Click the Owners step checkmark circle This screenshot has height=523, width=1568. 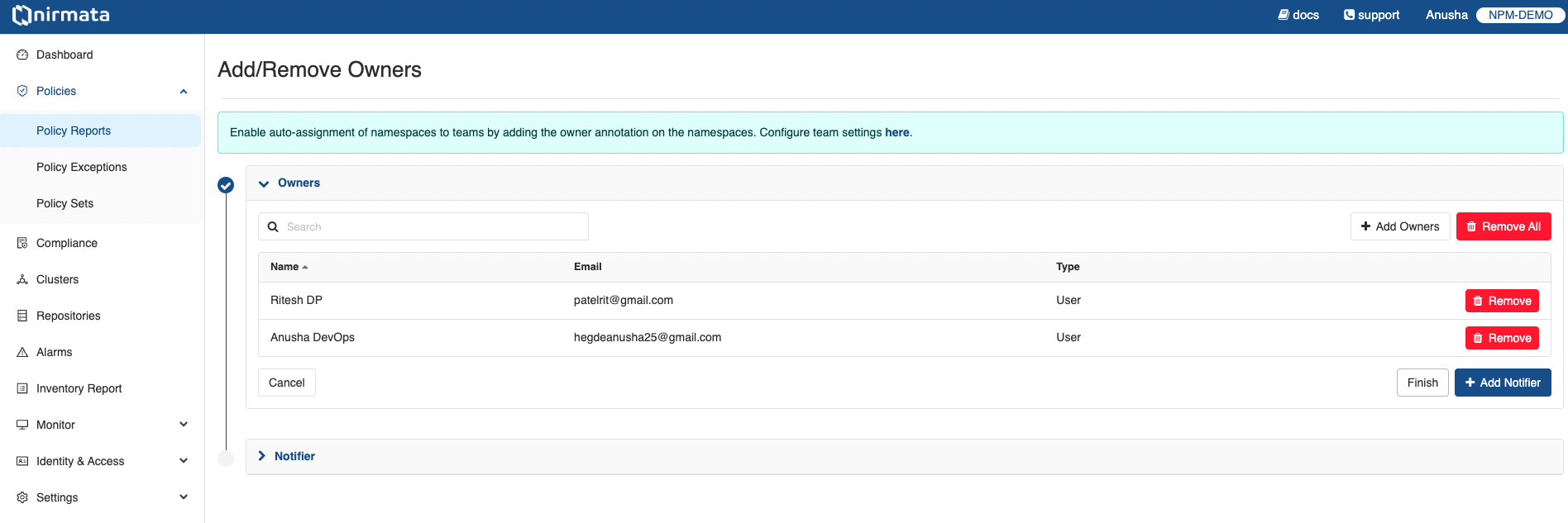[x=226, y=185]
